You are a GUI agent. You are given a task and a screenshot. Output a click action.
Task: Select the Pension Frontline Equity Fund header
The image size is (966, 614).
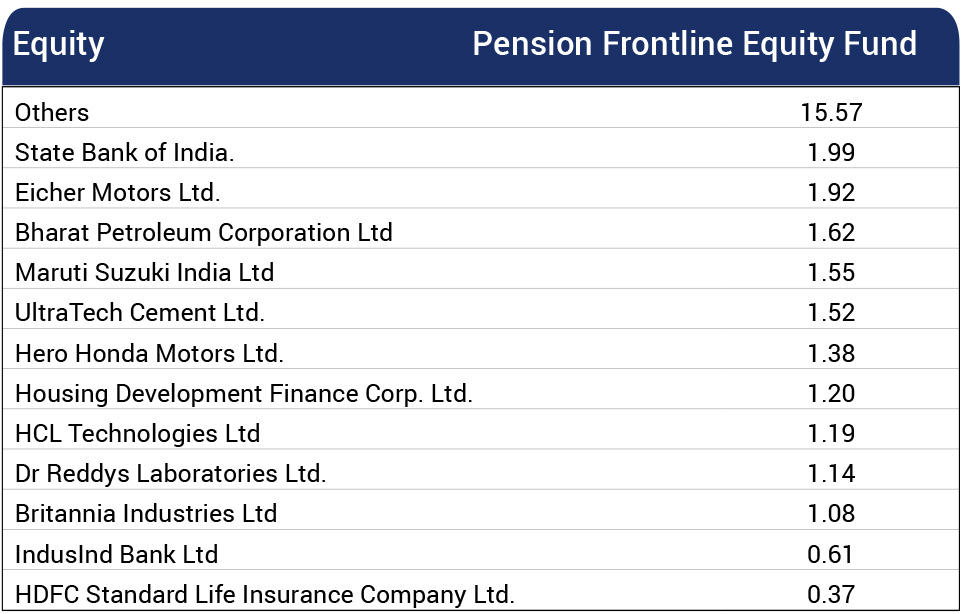point(694,44)
